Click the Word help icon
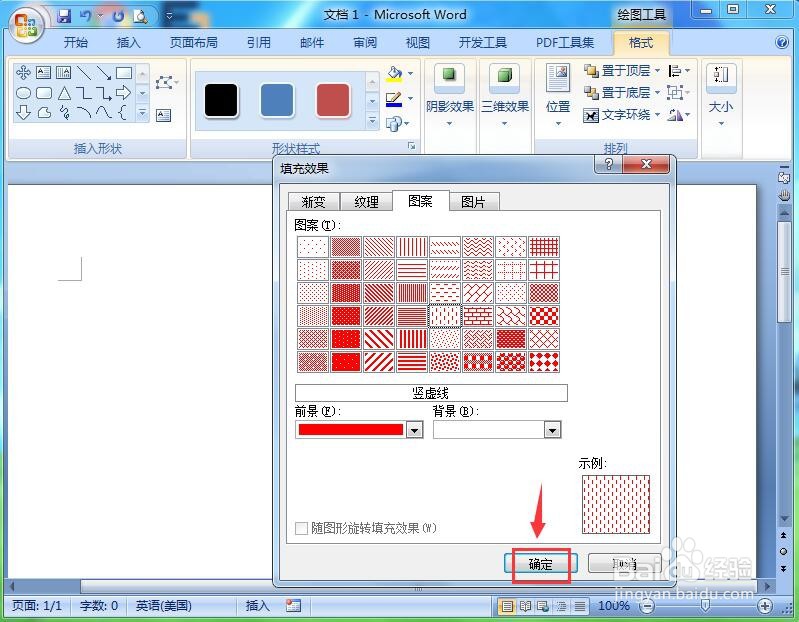This screenshot has width=799, height=622. [x=782, y=42]
